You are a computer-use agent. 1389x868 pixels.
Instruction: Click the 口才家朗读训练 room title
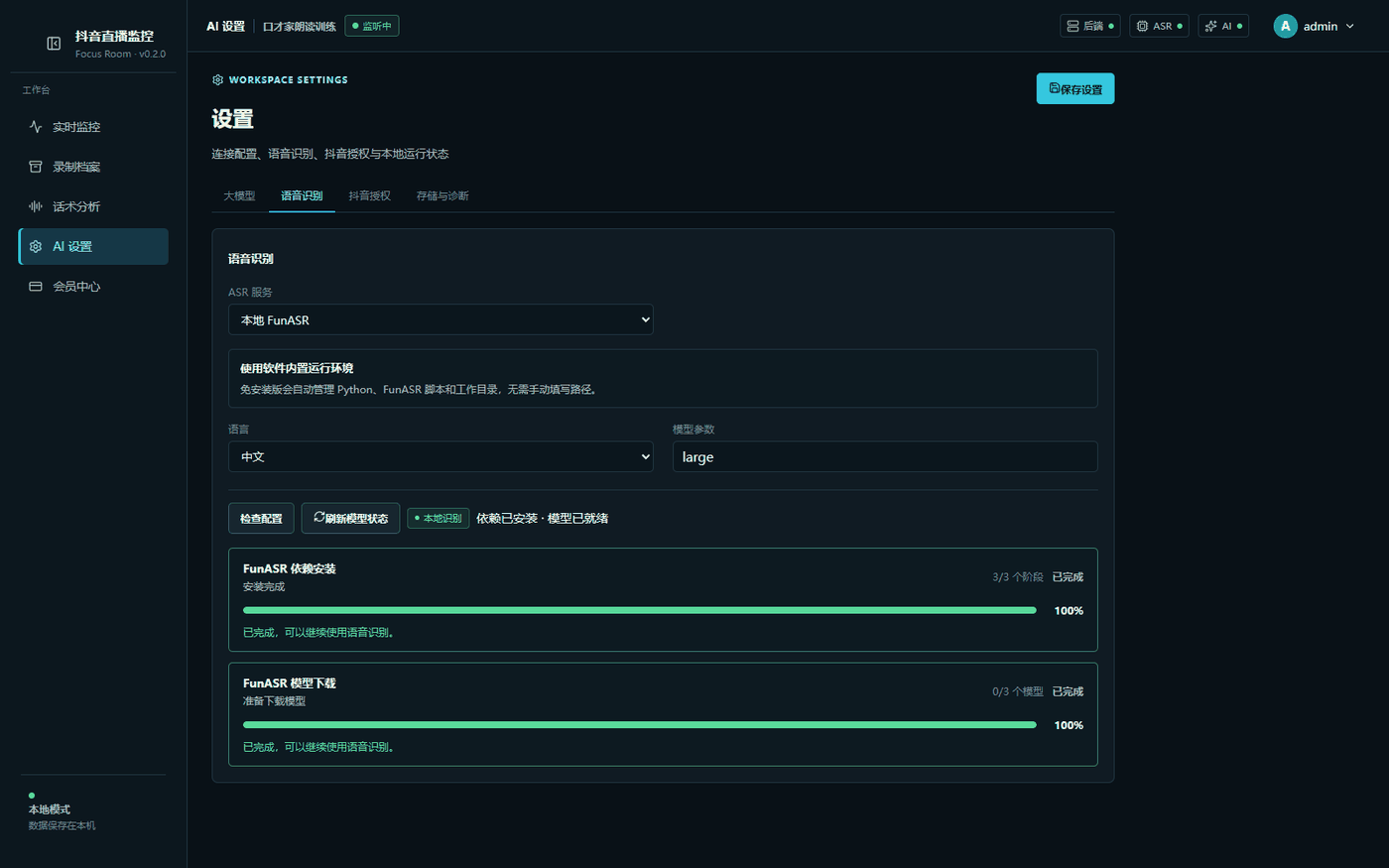pos(299,26)
